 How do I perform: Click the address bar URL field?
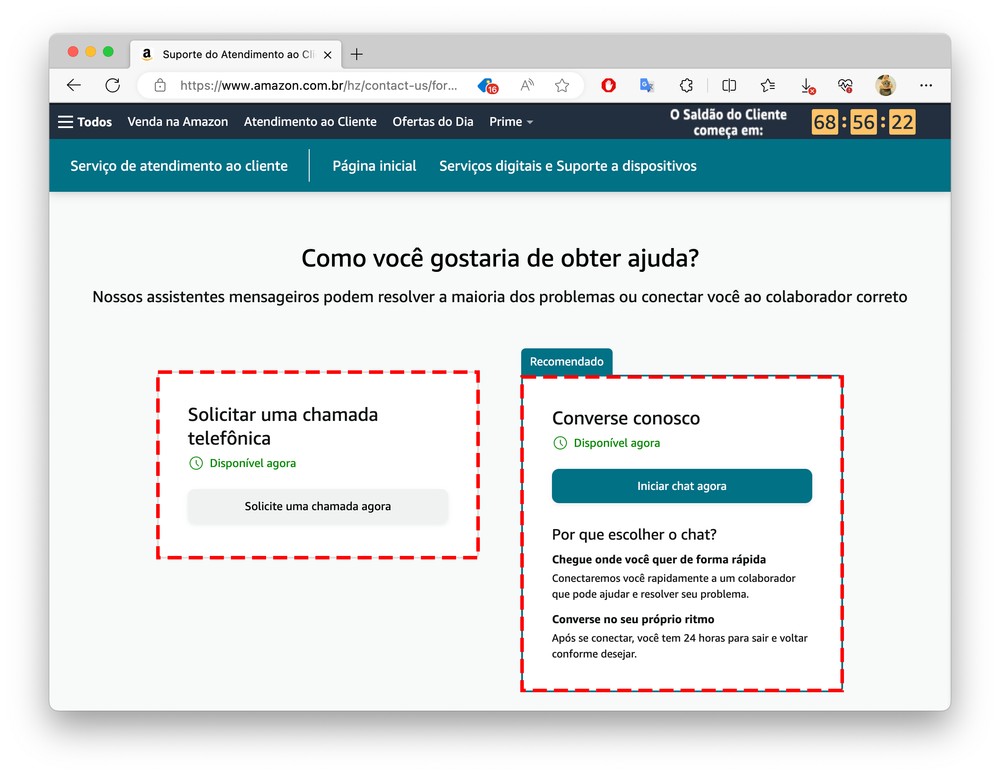pyautogui.click(x=318, y=85)
